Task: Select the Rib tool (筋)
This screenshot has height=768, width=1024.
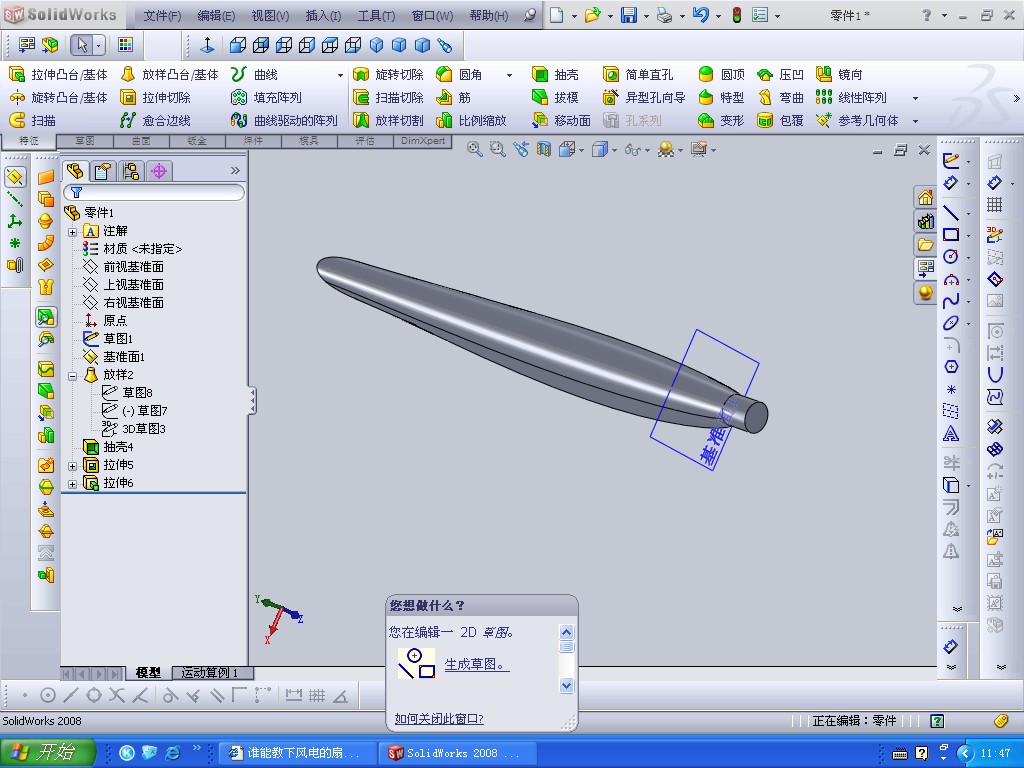Action: (454, 97)
